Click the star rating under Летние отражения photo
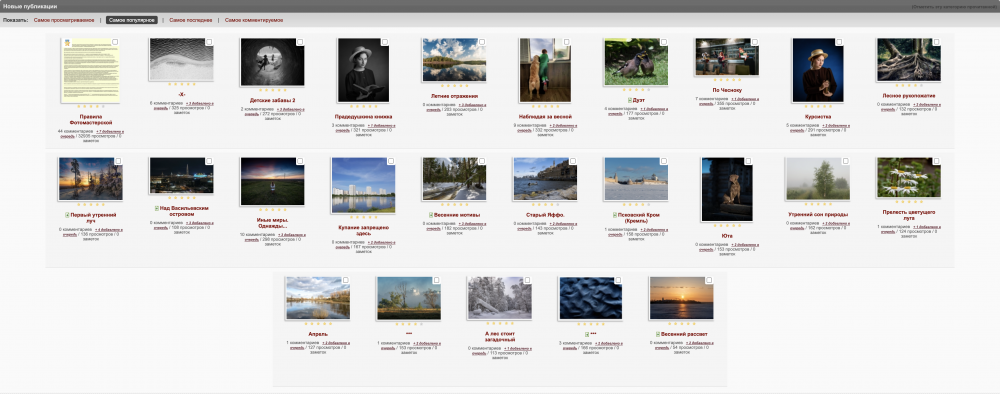Image resolution: width=1000 pixels, height=394 pixels. pyautogui.click(x=454, y=86)
